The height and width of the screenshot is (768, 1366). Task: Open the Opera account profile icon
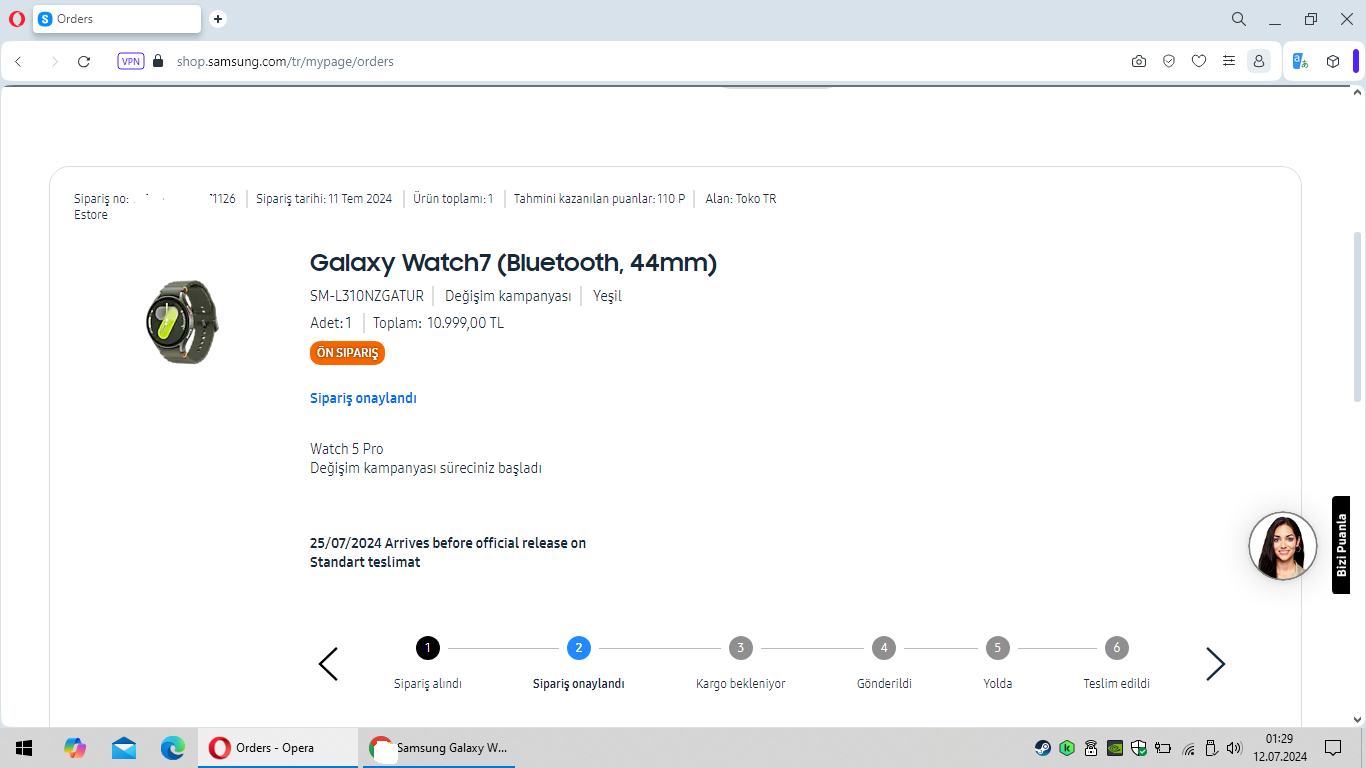point(1259,61)
